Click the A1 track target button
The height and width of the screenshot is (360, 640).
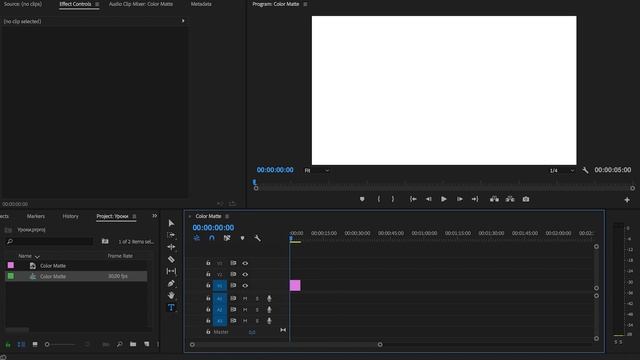(x=220, y=298)
